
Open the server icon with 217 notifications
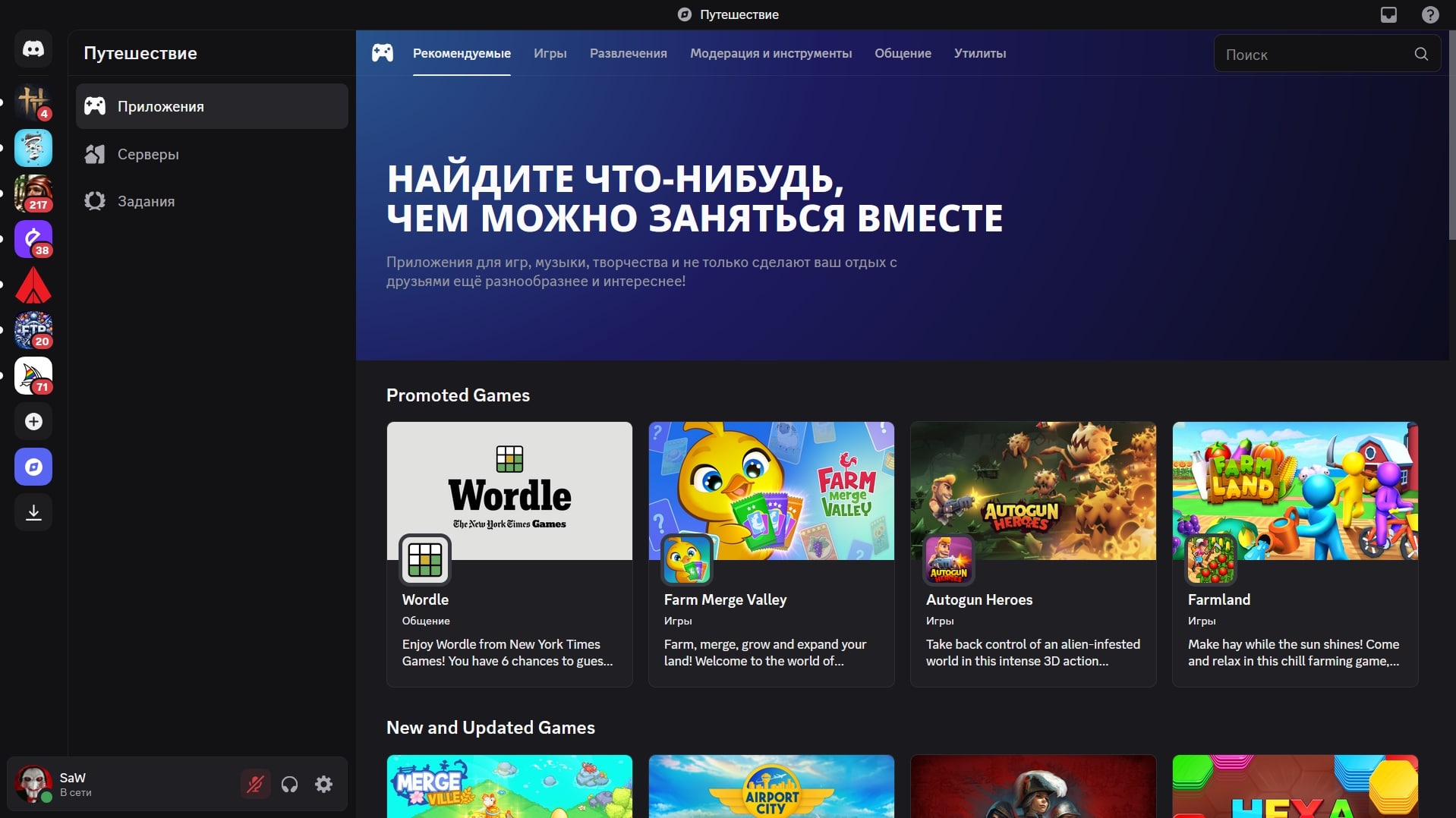tap(33, 193)
